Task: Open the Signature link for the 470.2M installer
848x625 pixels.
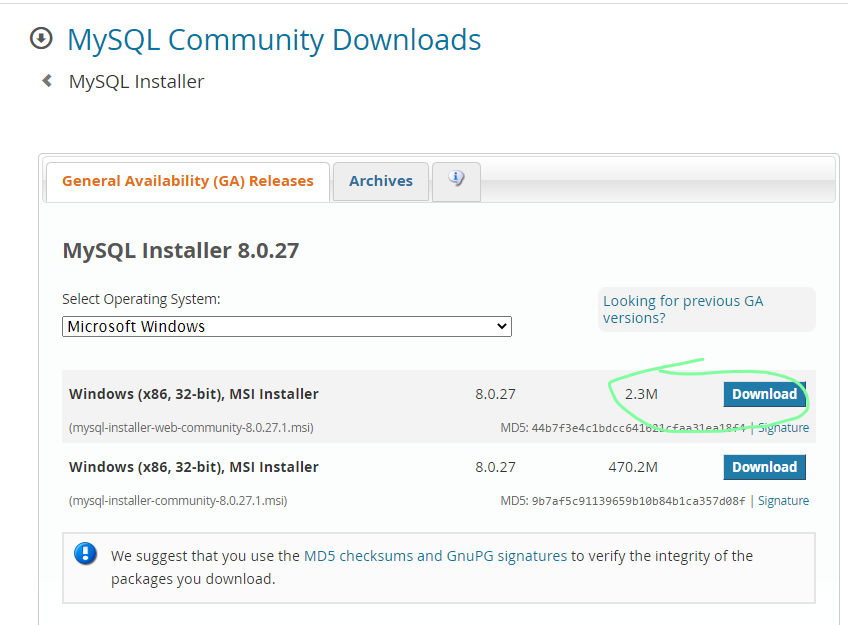Action: click(783, 501)
